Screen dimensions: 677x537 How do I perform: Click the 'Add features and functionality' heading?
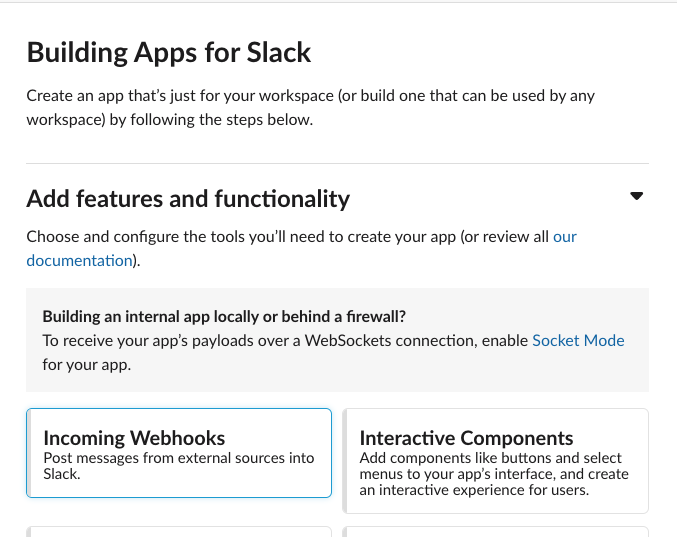point(188,199)
